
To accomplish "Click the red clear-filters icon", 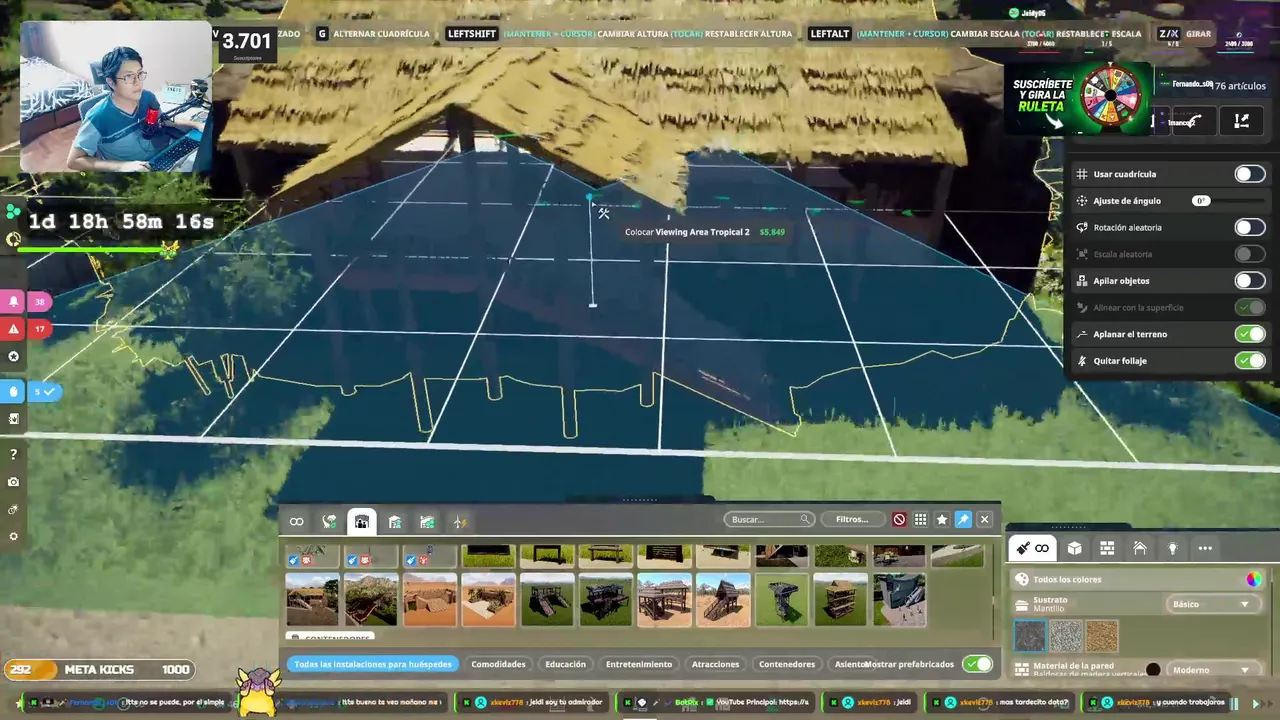I will coord(899,519).
